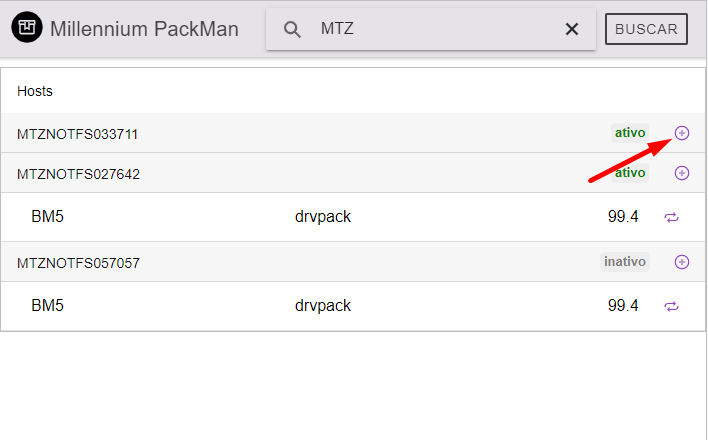Clear the MTZ search text
The width and height of the screenshot is (708, 440).
point(572,29)
